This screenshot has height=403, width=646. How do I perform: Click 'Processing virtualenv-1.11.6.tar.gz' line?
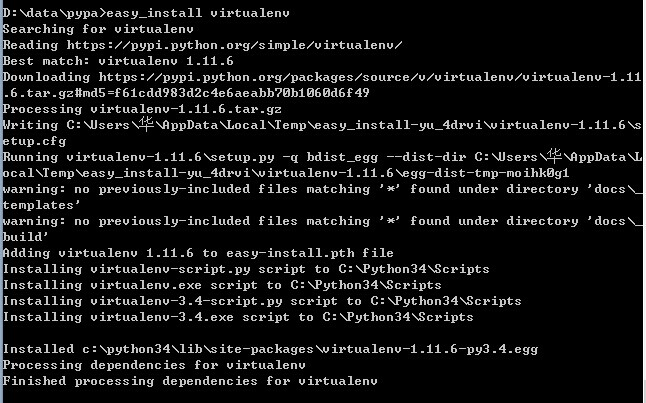142,109
